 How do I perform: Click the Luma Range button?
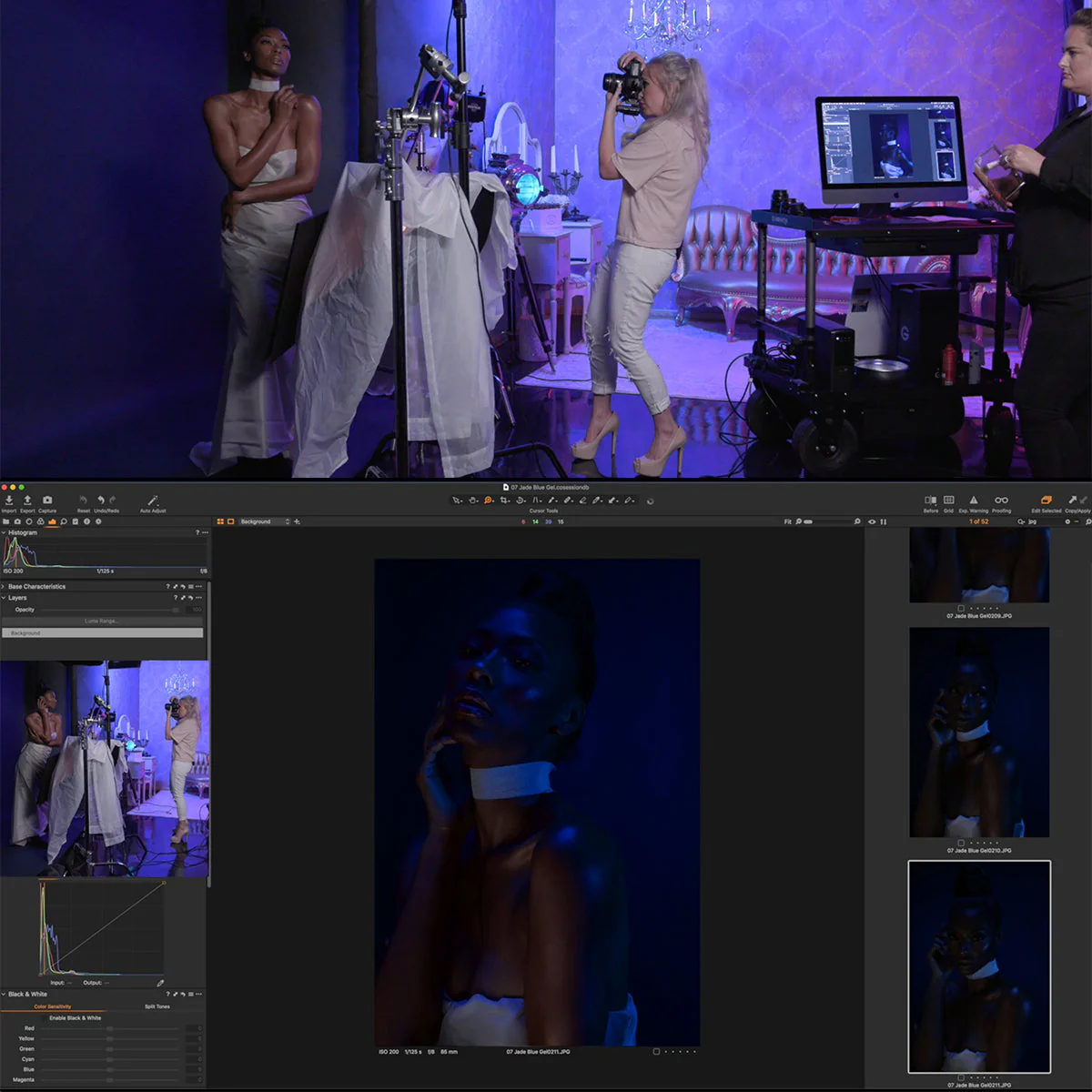pos(104,621)
